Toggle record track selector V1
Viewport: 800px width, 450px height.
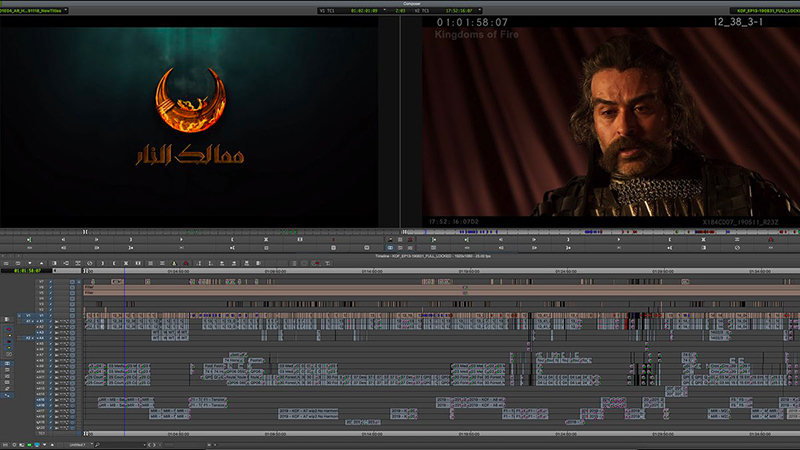pos(41,315)
